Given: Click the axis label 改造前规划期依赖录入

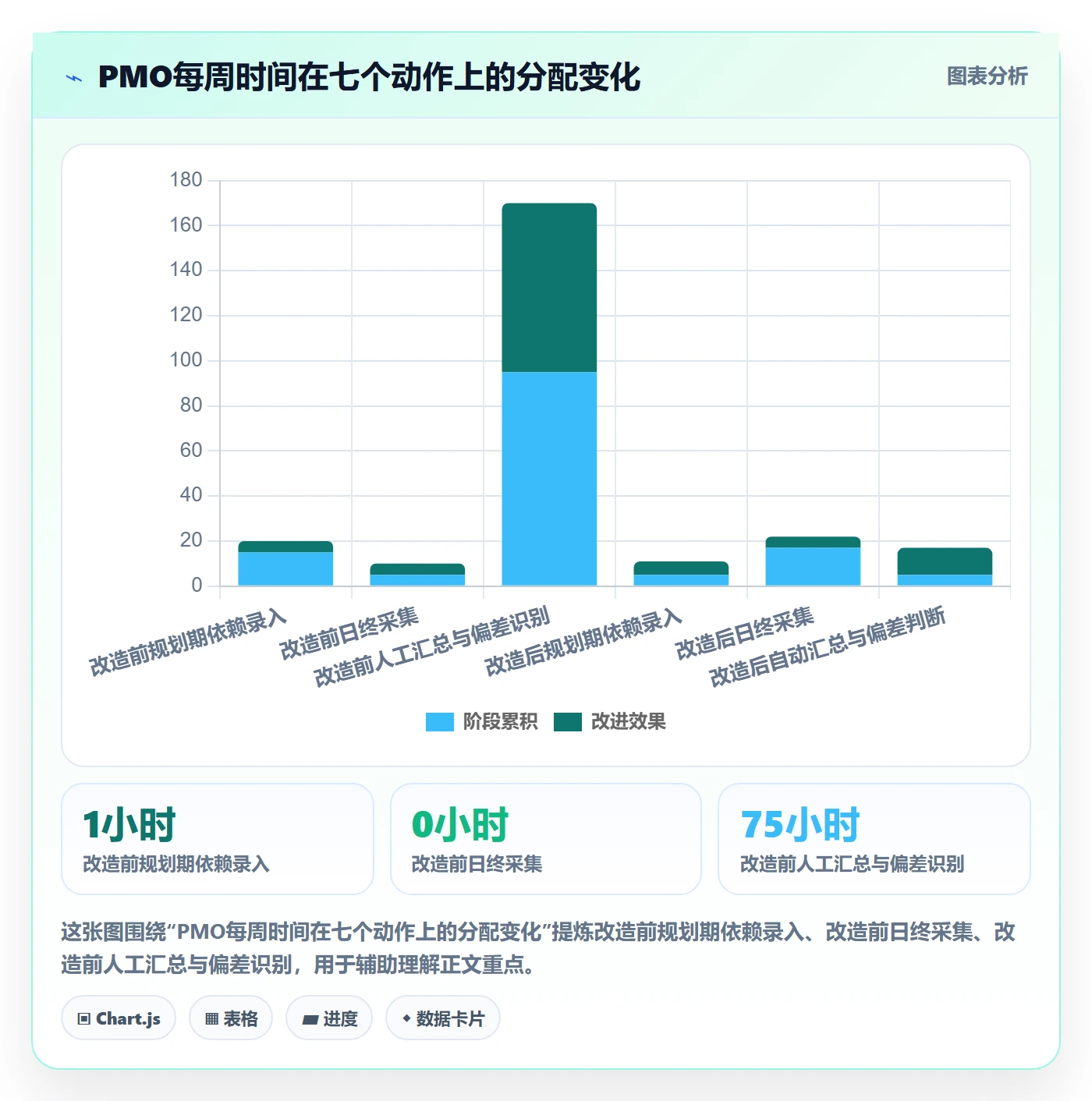Looking at the screenshot, I should click(x=188, y=643).
